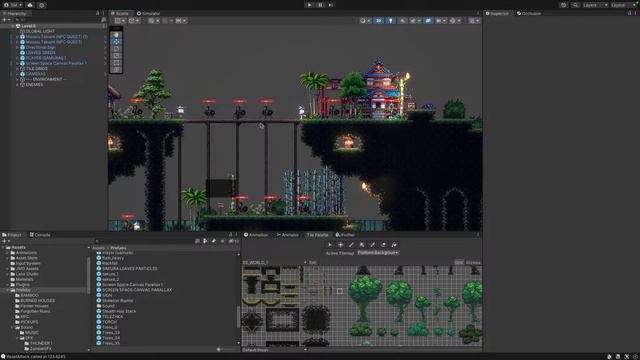
Task: Toggle scene lighting with the lightbulb button
Action: coord(391,20)
